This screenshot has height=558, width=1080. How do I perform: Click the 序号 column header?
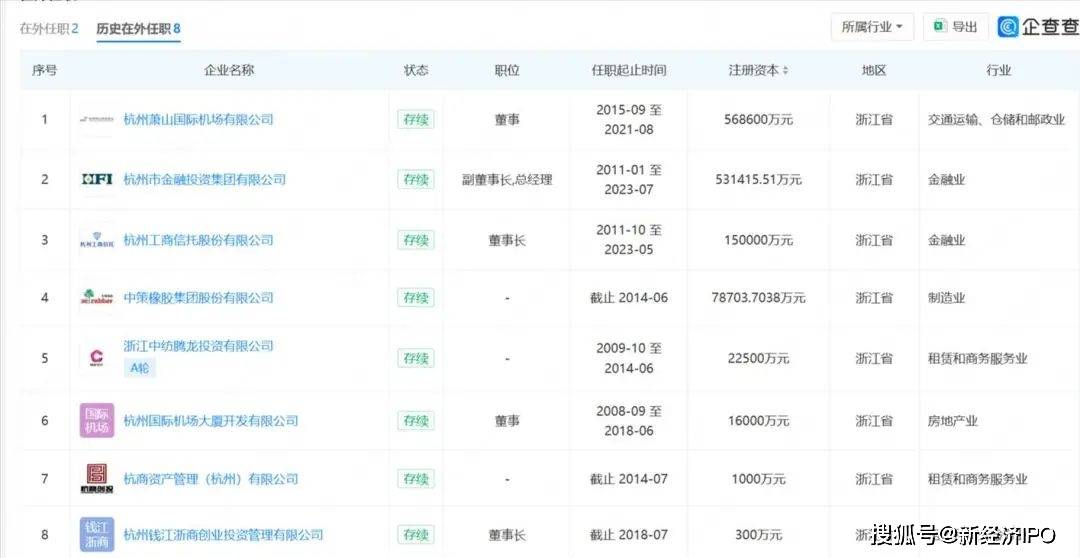(x=44, y=70)
